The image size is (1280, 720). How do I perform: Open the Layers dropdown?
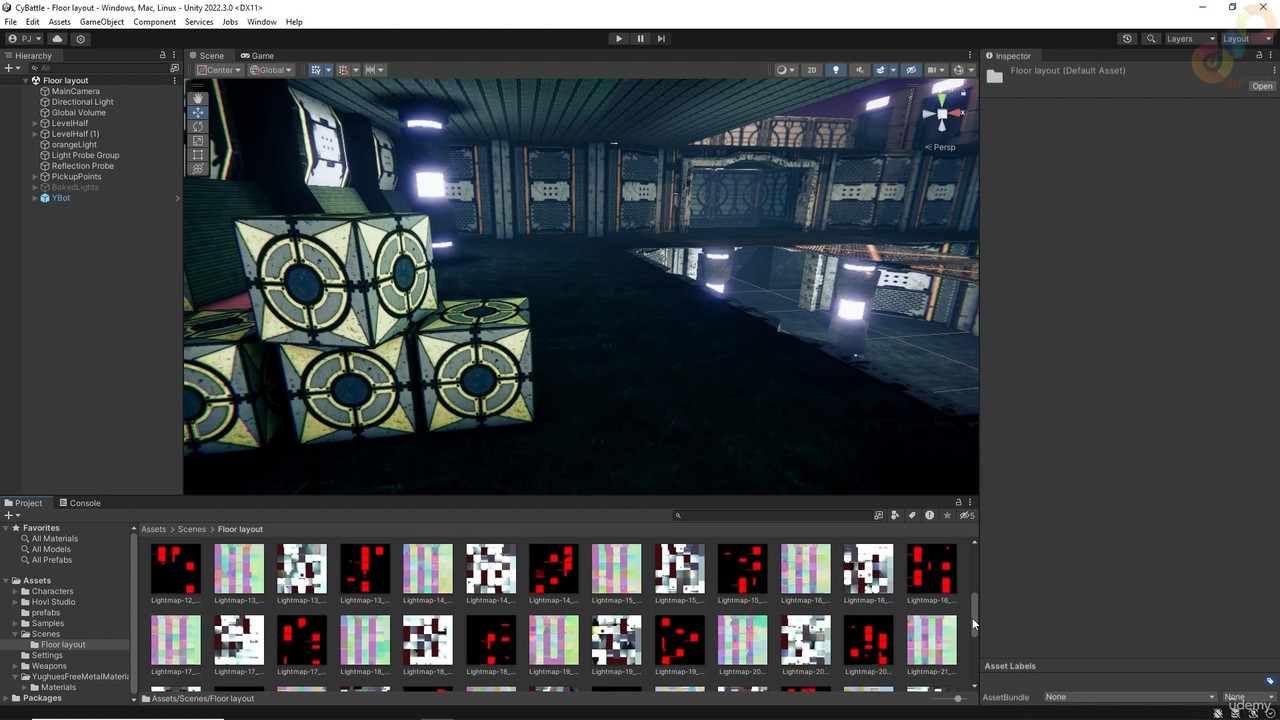point(1190,39)
